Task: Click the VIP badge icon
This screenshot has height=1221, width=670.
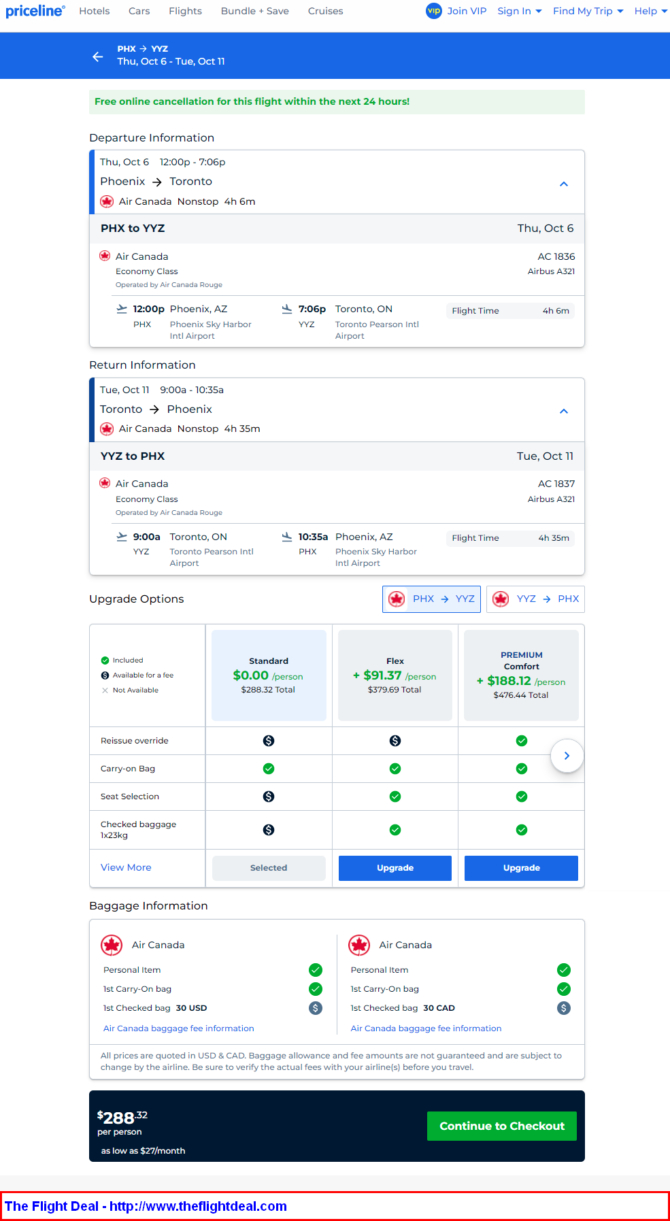Action: pyautogui.click(x=433, y=11)
